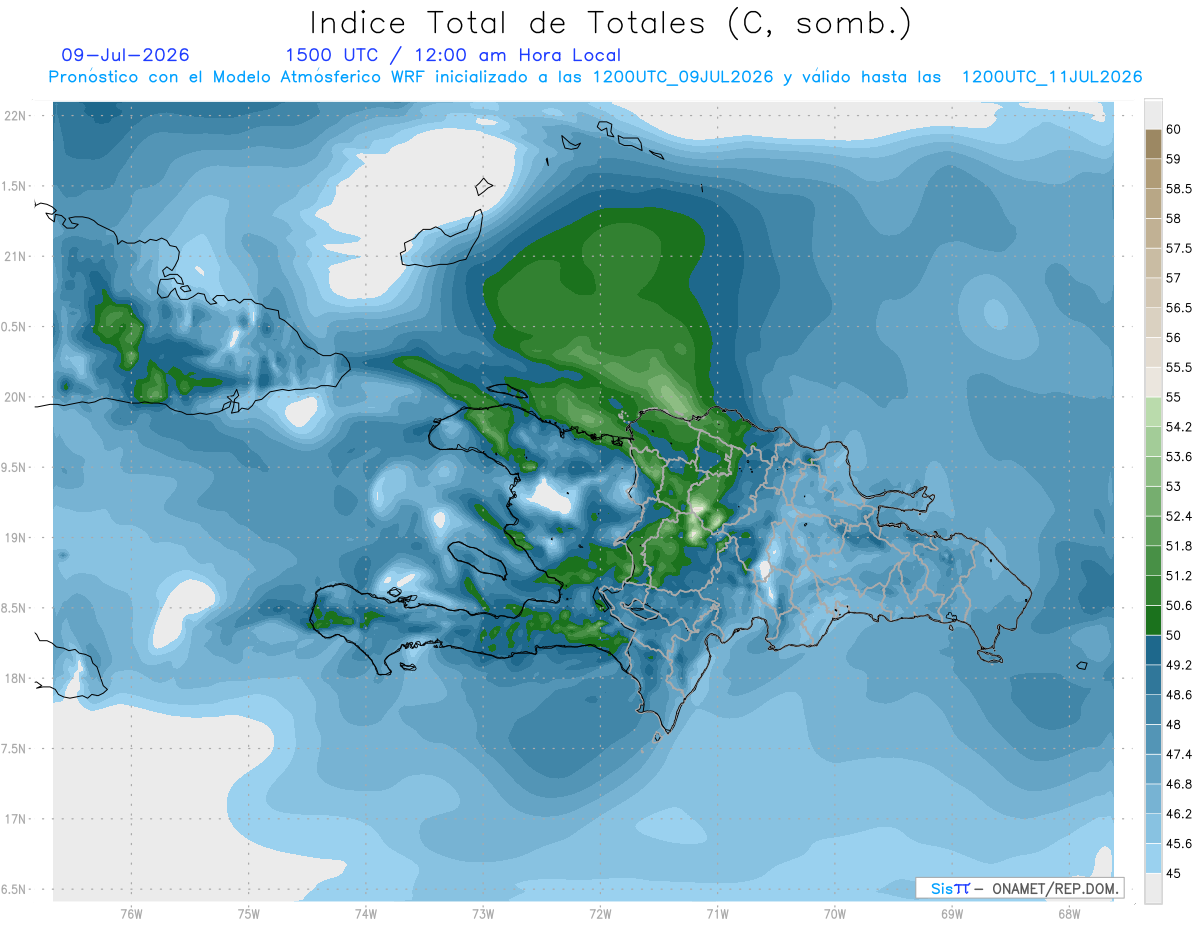Click the colorbar value "57.5"
This screenshot has height=927, width=1200.
[1180, 248]
